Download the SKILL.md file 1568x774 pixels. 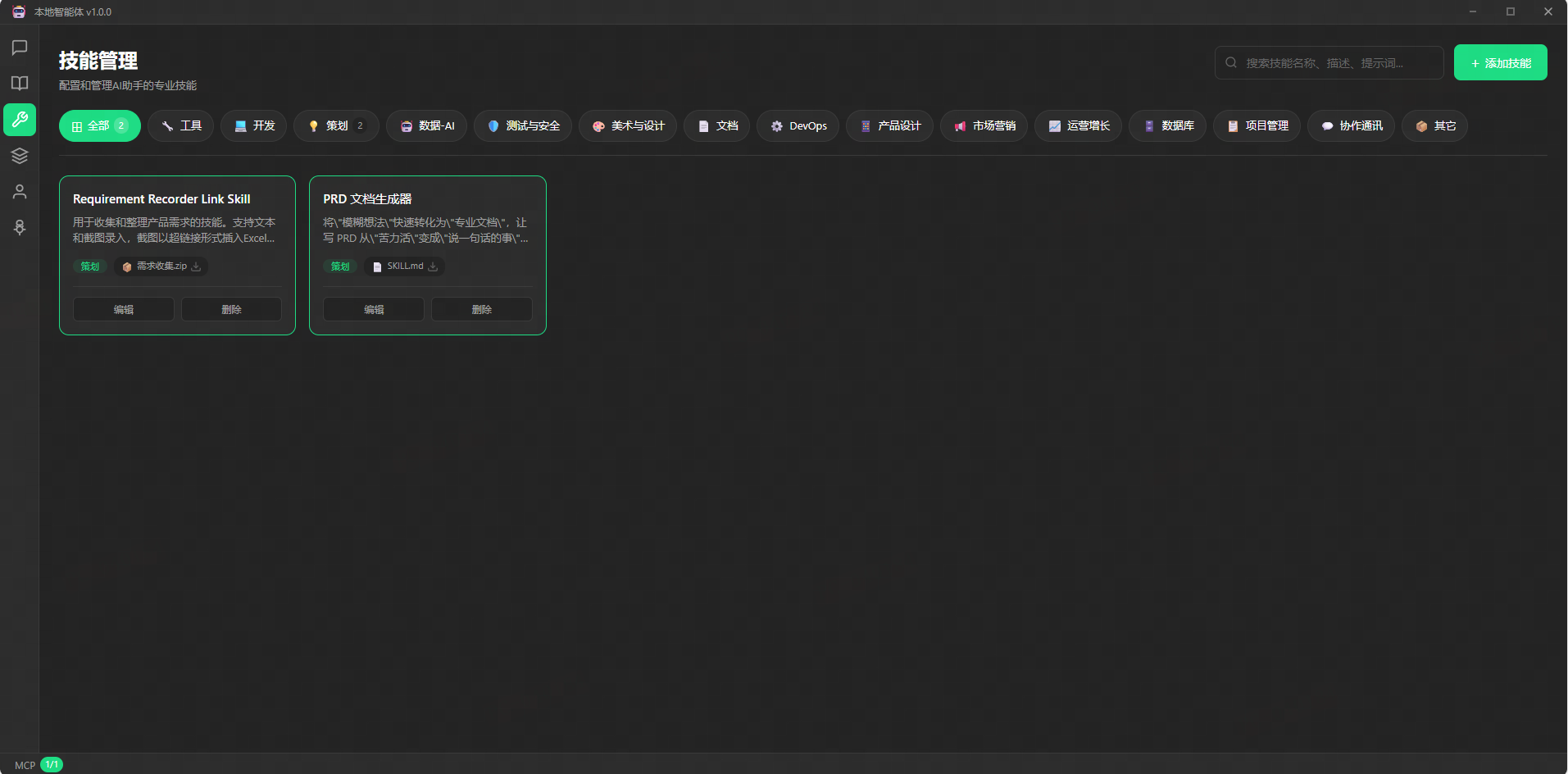[433, 266]
